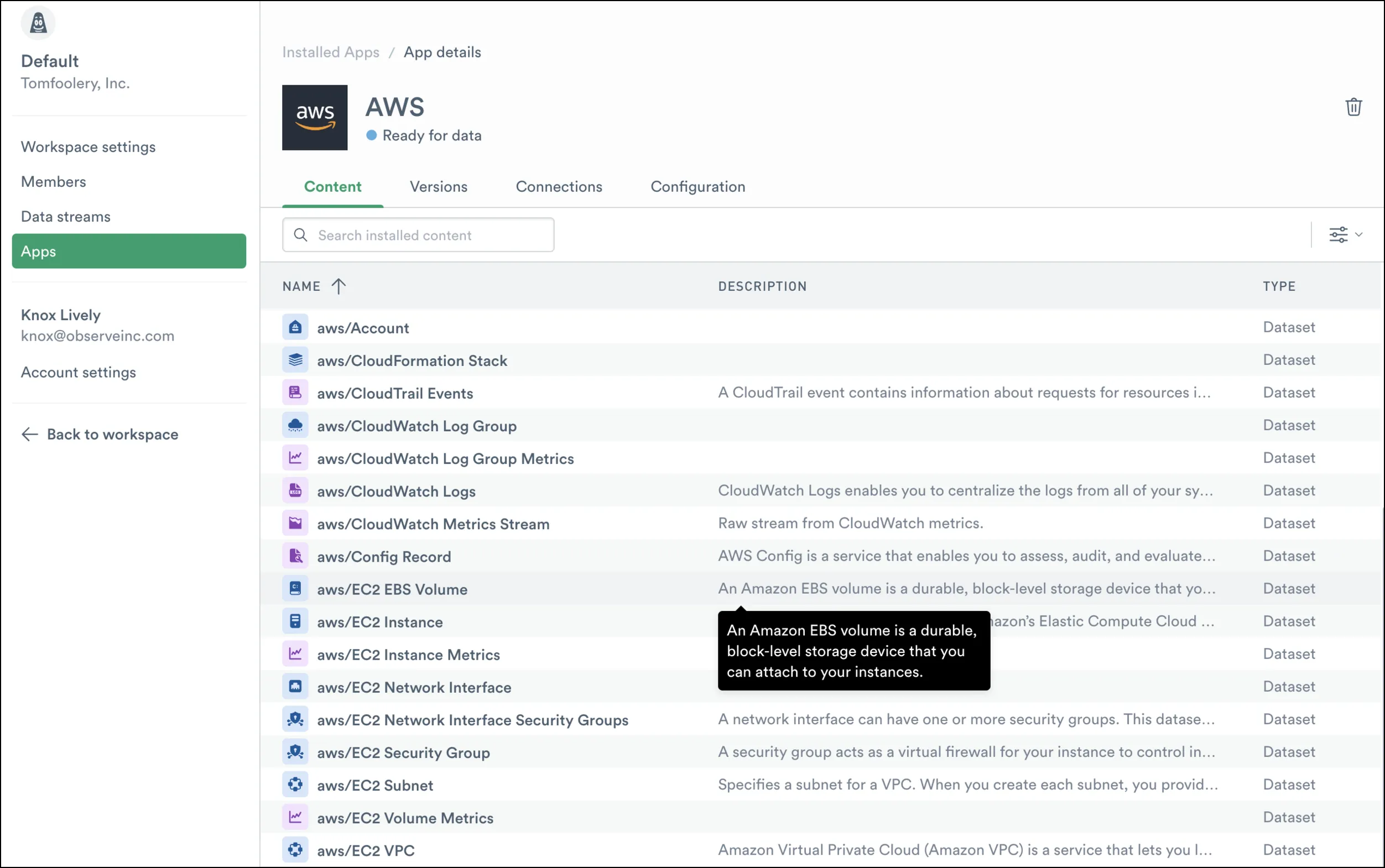
Task: Open aws/EC2 Volume Metrics dataset
Action: (x=405, y=819)
